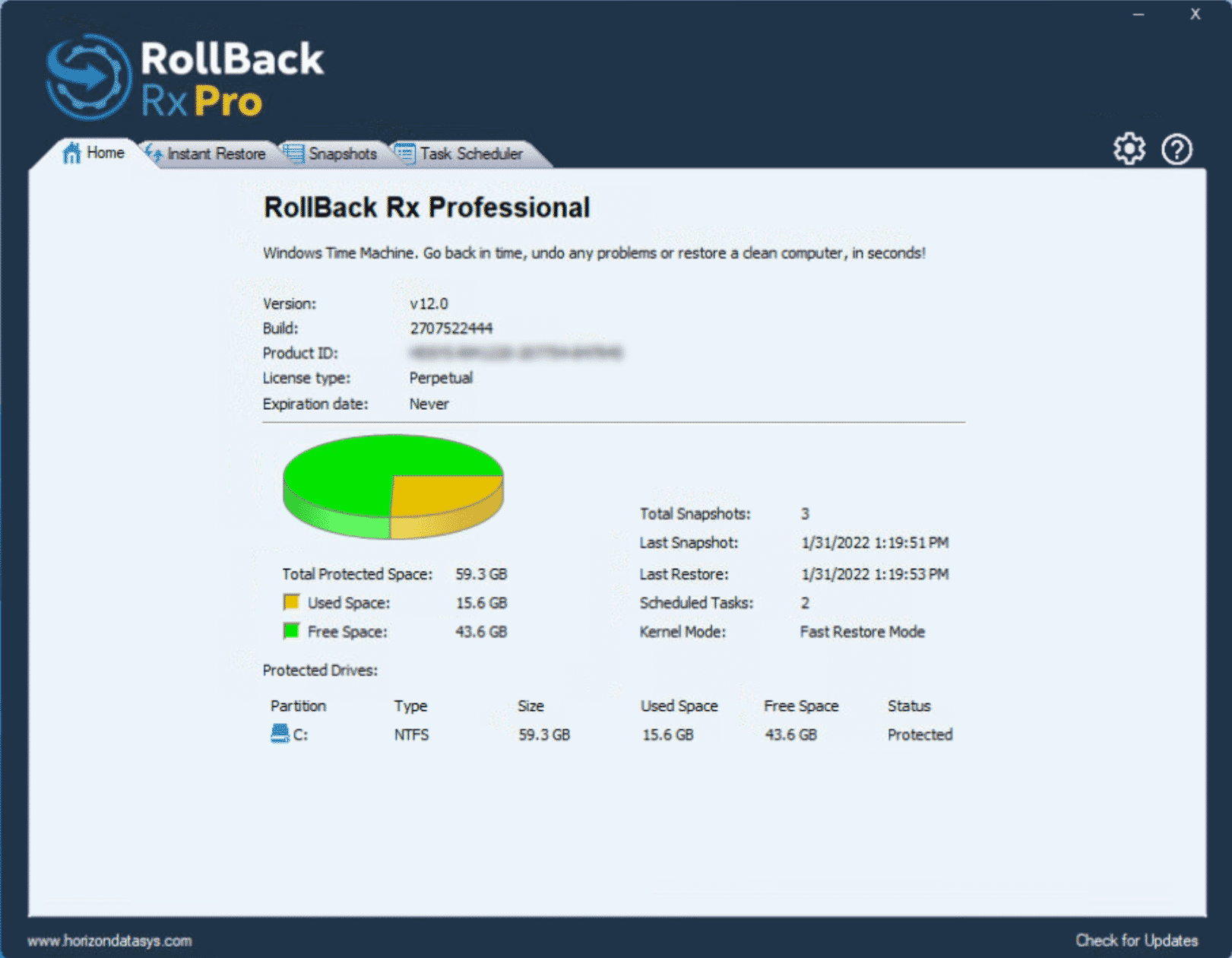Switch to the Instant Restore tab
The height and width of the screenshot is (958, 1232).
pyautogui.click(x=217, y=154)
